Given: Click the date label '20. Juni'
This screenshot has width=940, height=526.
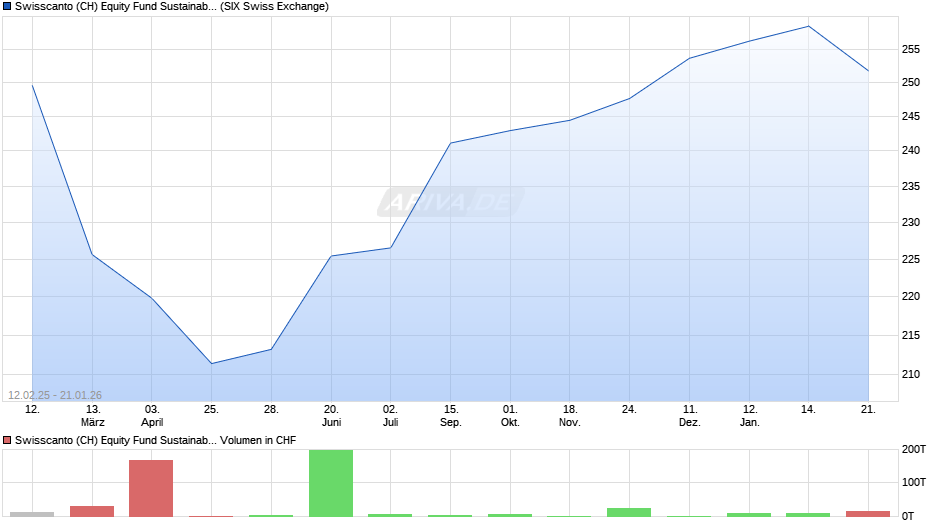Looking at the screenshot, I should [331, 416].
